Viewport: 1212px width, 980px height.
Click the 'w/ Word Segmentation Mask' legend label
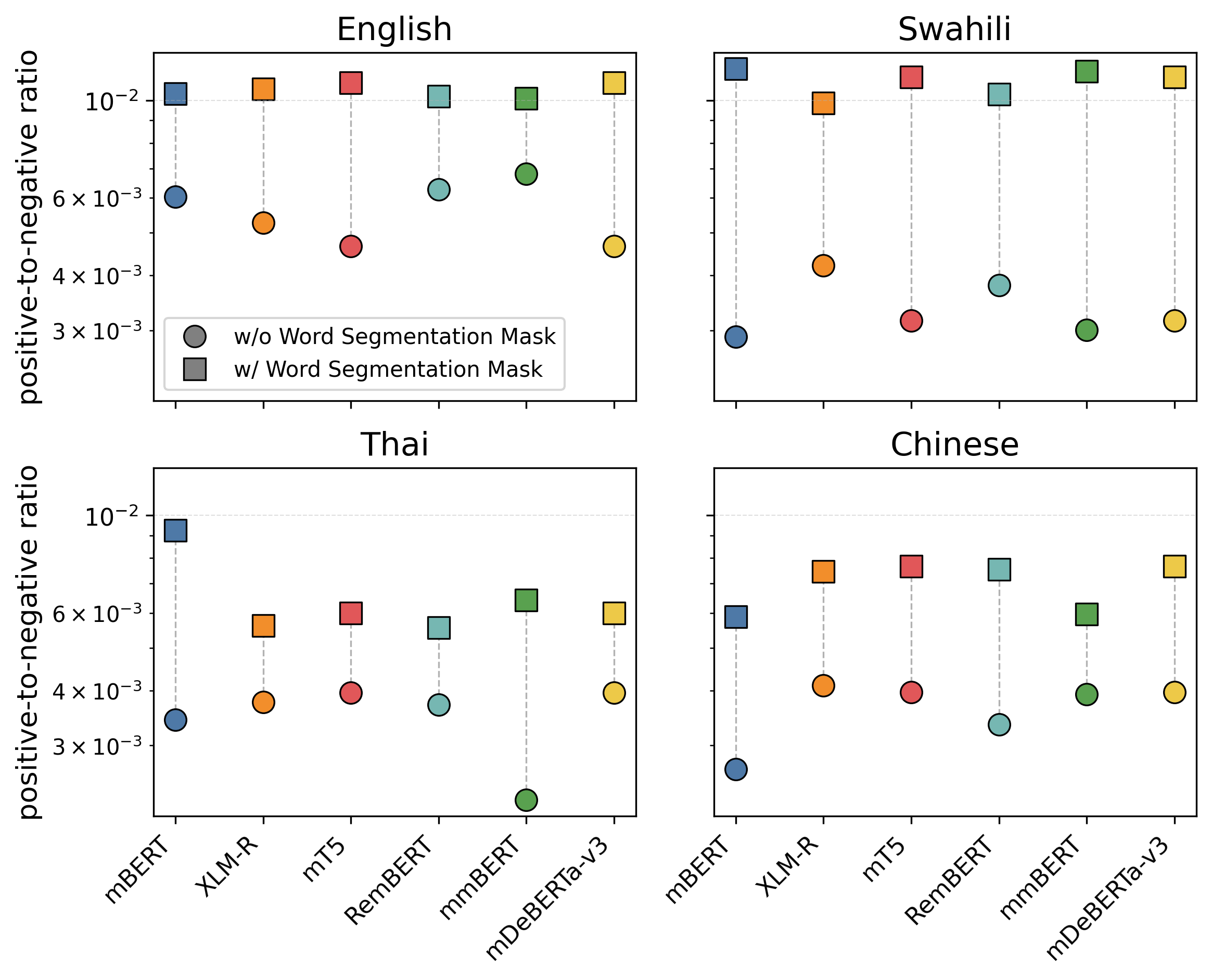388,370
